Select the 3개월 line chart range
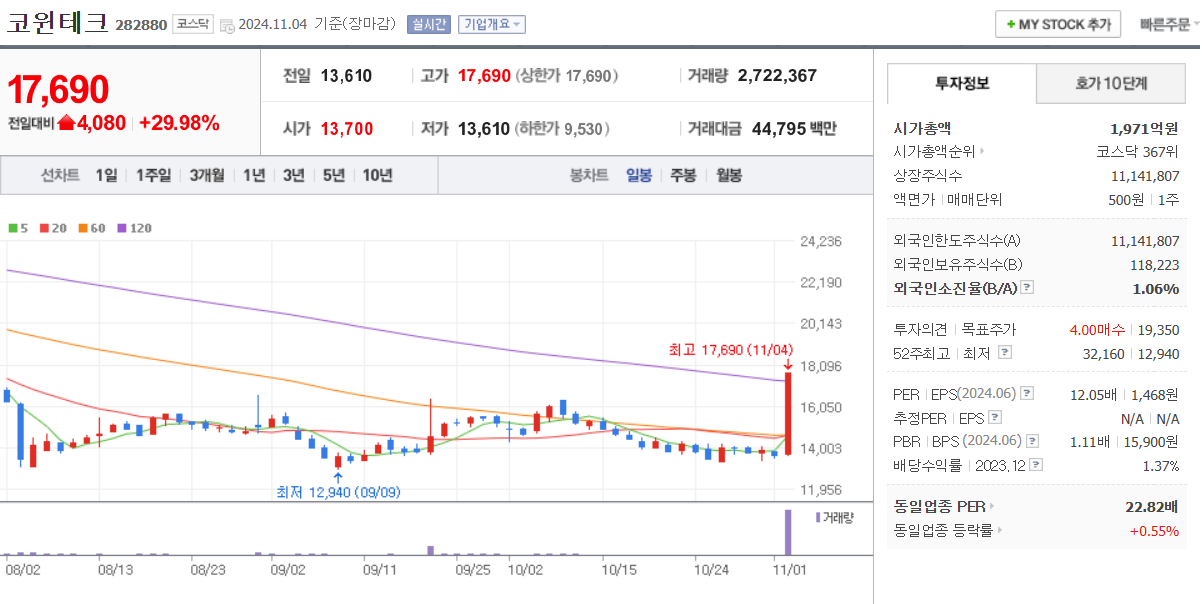The height and width of the screenshot is (604, 1202). tap(207, 175)
